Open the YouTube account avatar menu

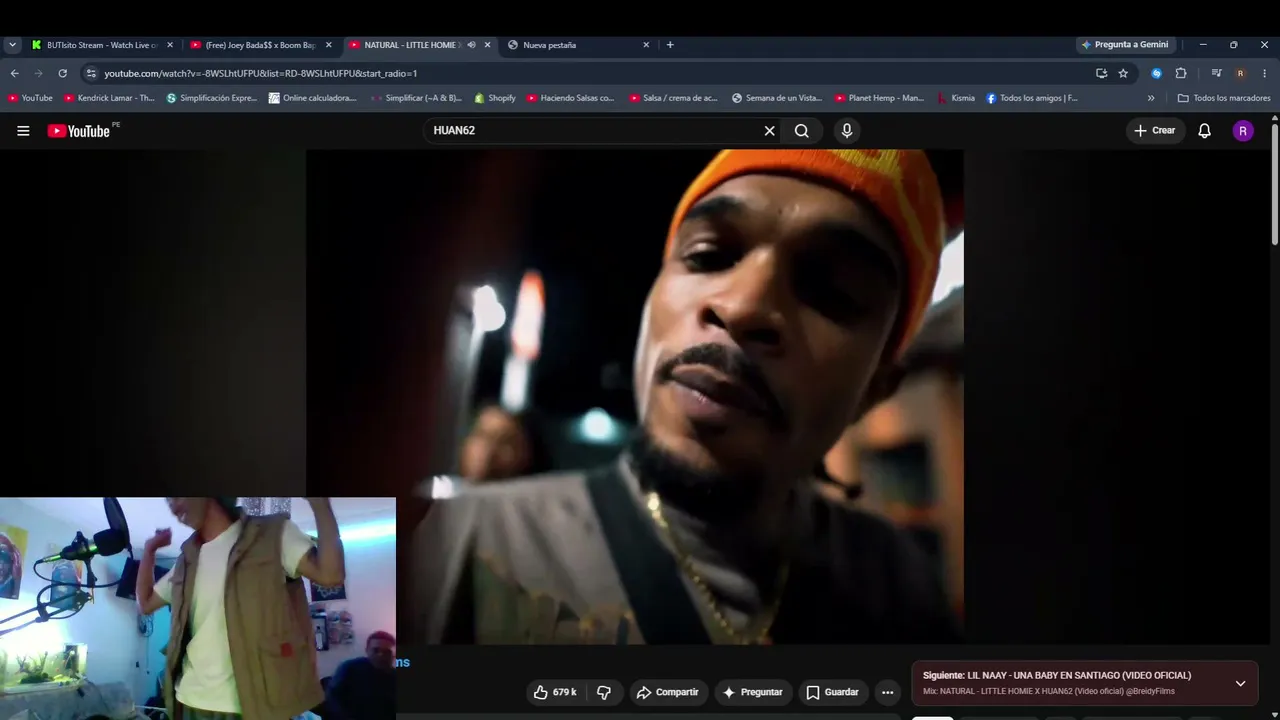pyautogui.click(x=1243, y=131)
